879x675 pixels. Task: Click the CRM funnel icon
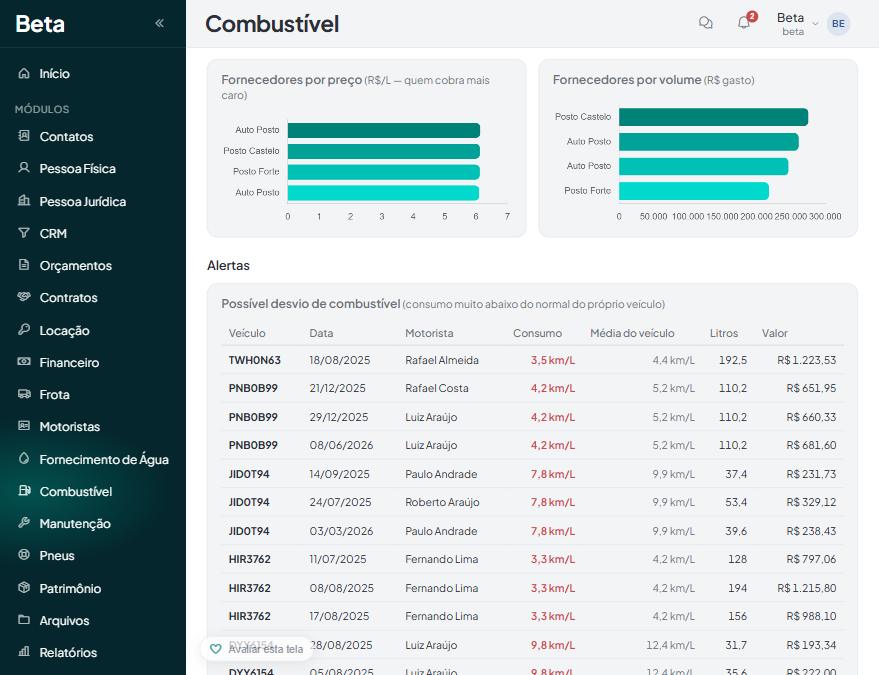24,233
